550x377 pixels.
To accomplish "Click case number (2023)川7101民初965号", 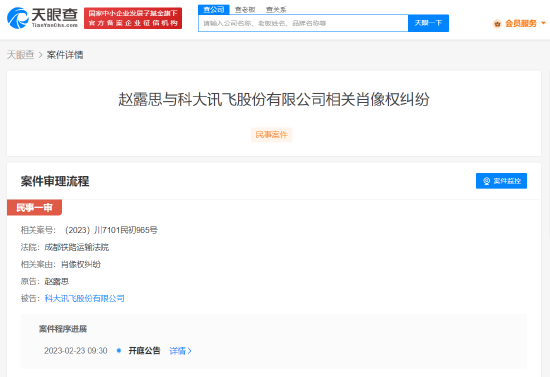I will [x=111, y=230].
